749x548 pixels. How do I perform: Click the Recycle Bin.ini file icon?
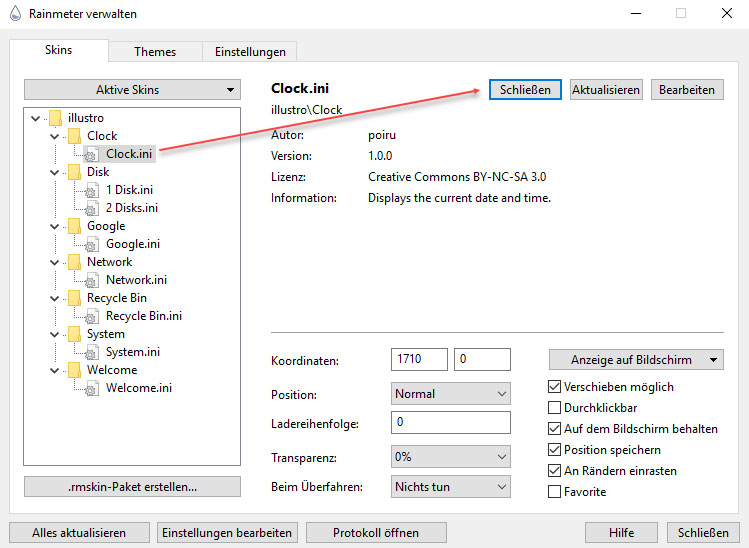(92, 316)
